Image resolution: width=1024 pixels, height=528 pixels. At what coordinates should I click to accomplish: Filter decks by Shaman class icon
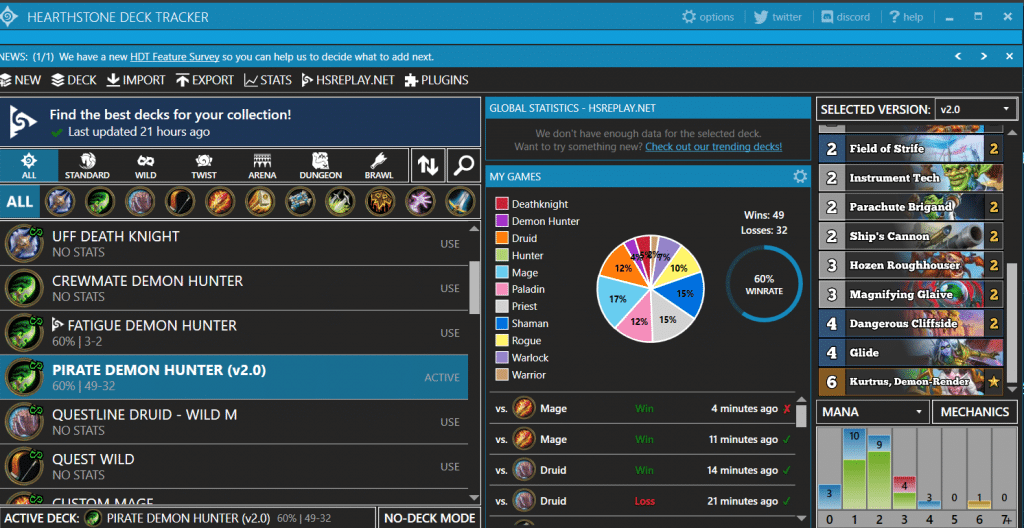point(379,201)
